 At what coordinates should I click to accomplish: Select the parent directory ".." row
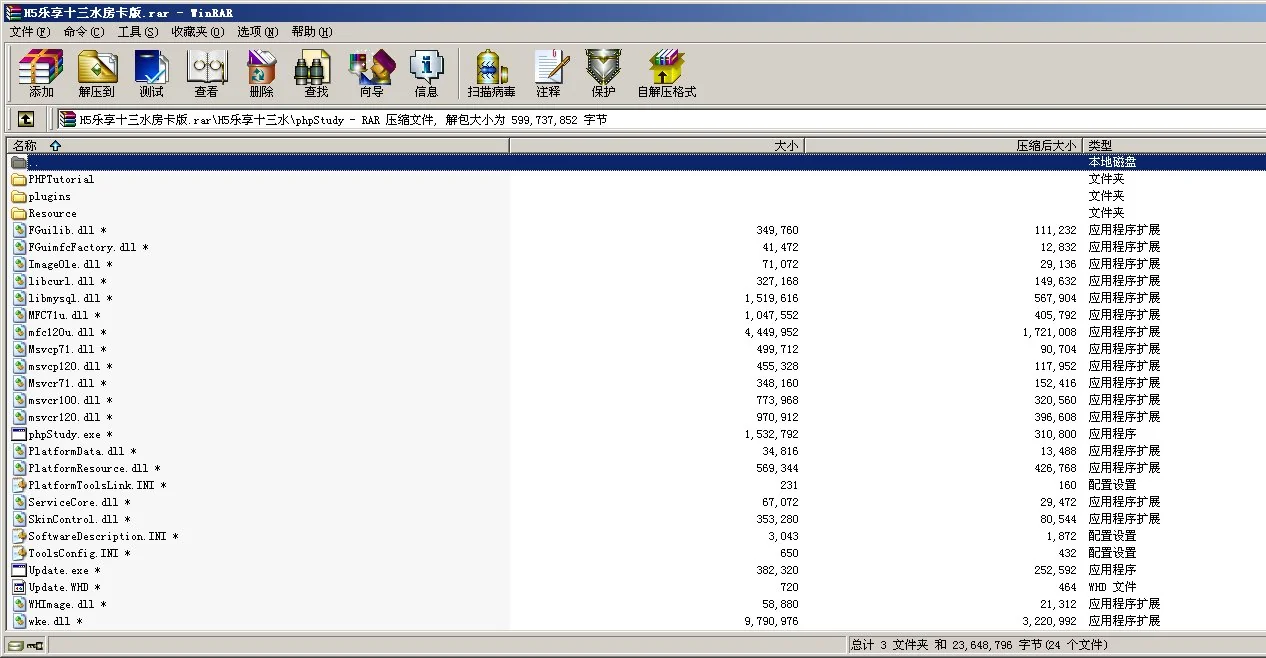(x=34, y=162)
